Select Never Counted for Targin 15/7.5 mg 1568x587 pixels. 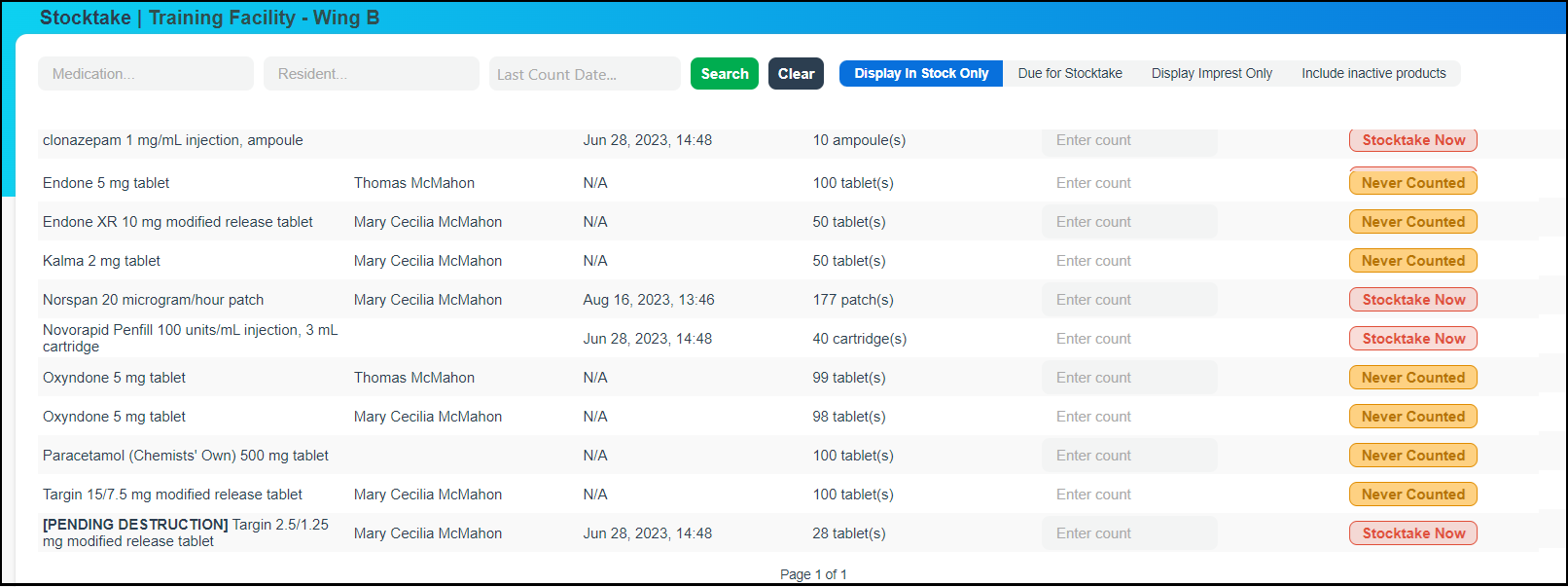point(1412,495)
